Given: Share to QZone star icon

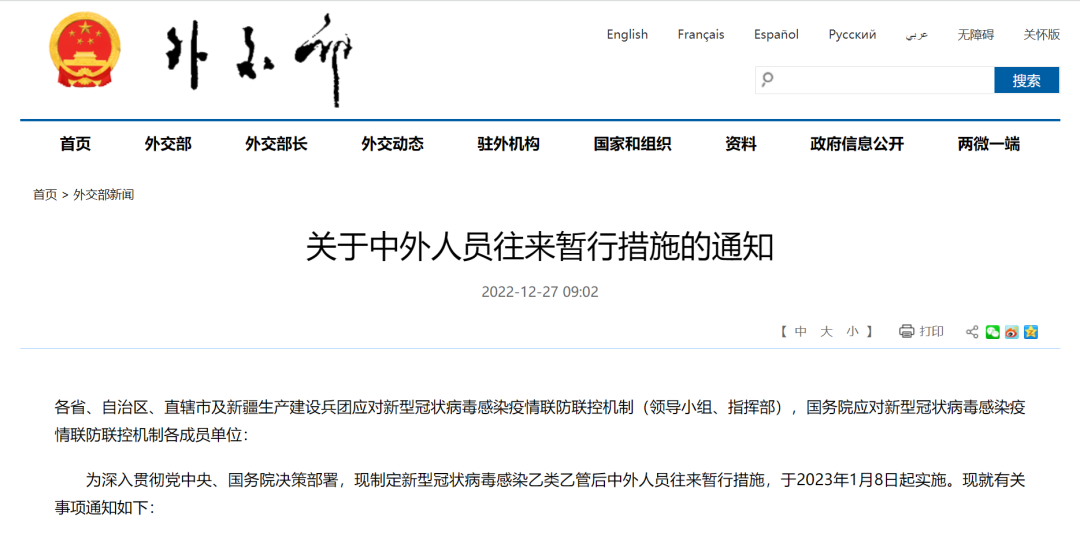Looking at the screenshot, I should tap(1030, 332).
